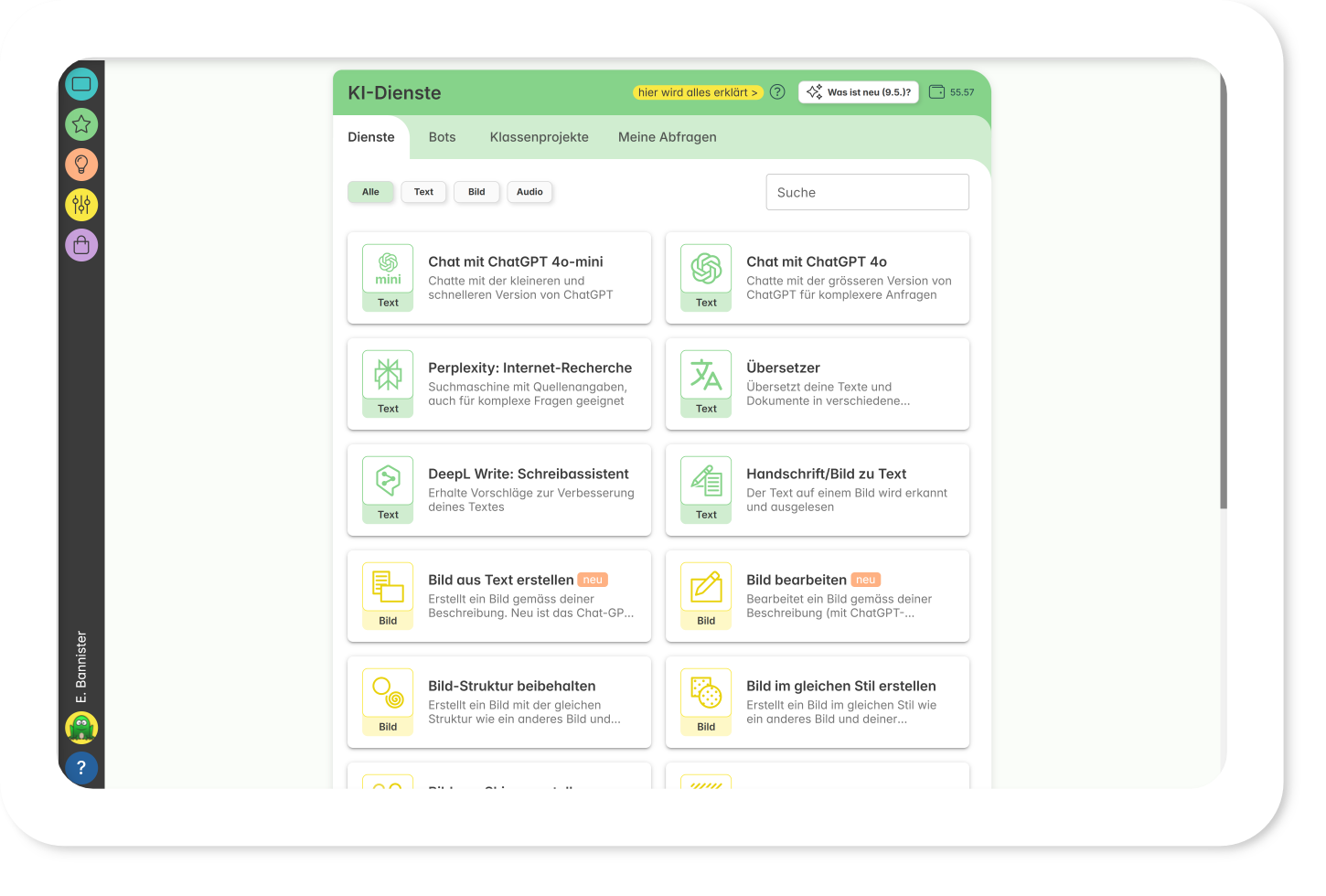
Task: Open the 'hier wird alles erklärt' link
Action: click(698, 92)
